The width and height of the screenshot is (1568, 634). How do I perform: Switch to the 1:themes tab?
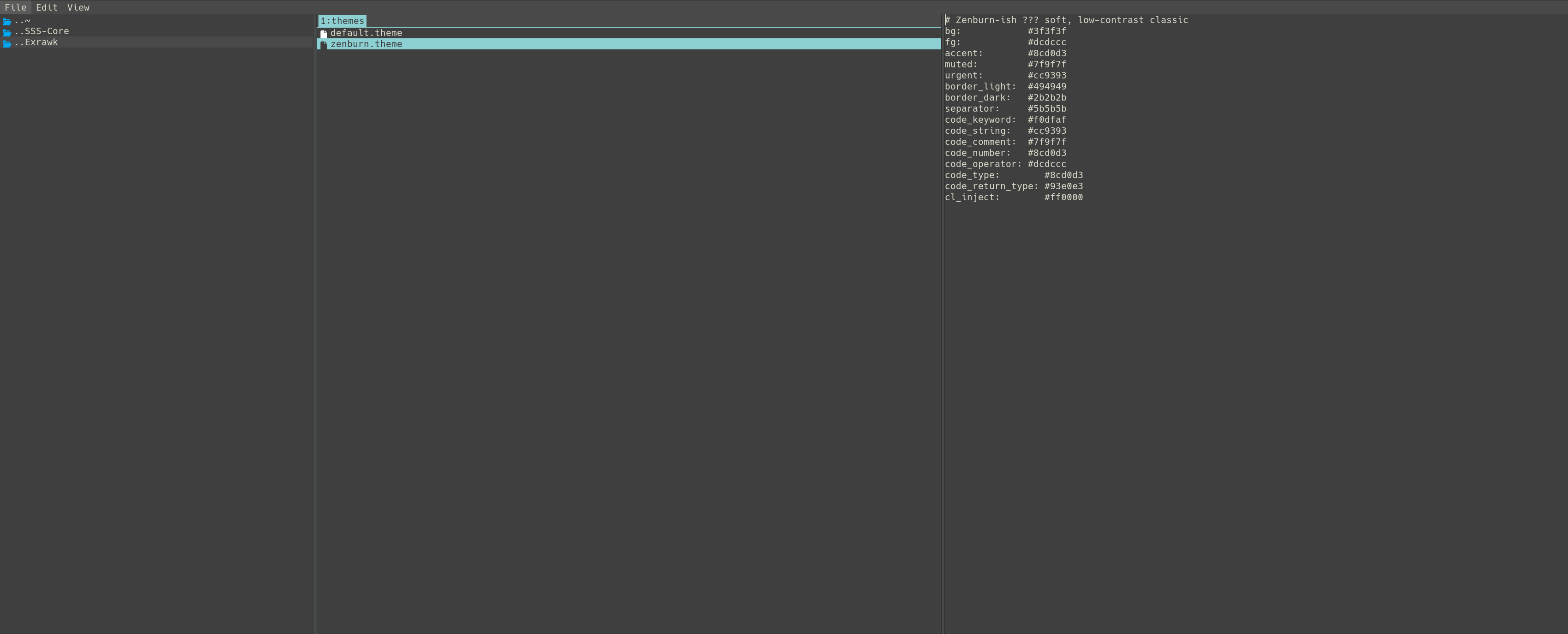(342, 21)
